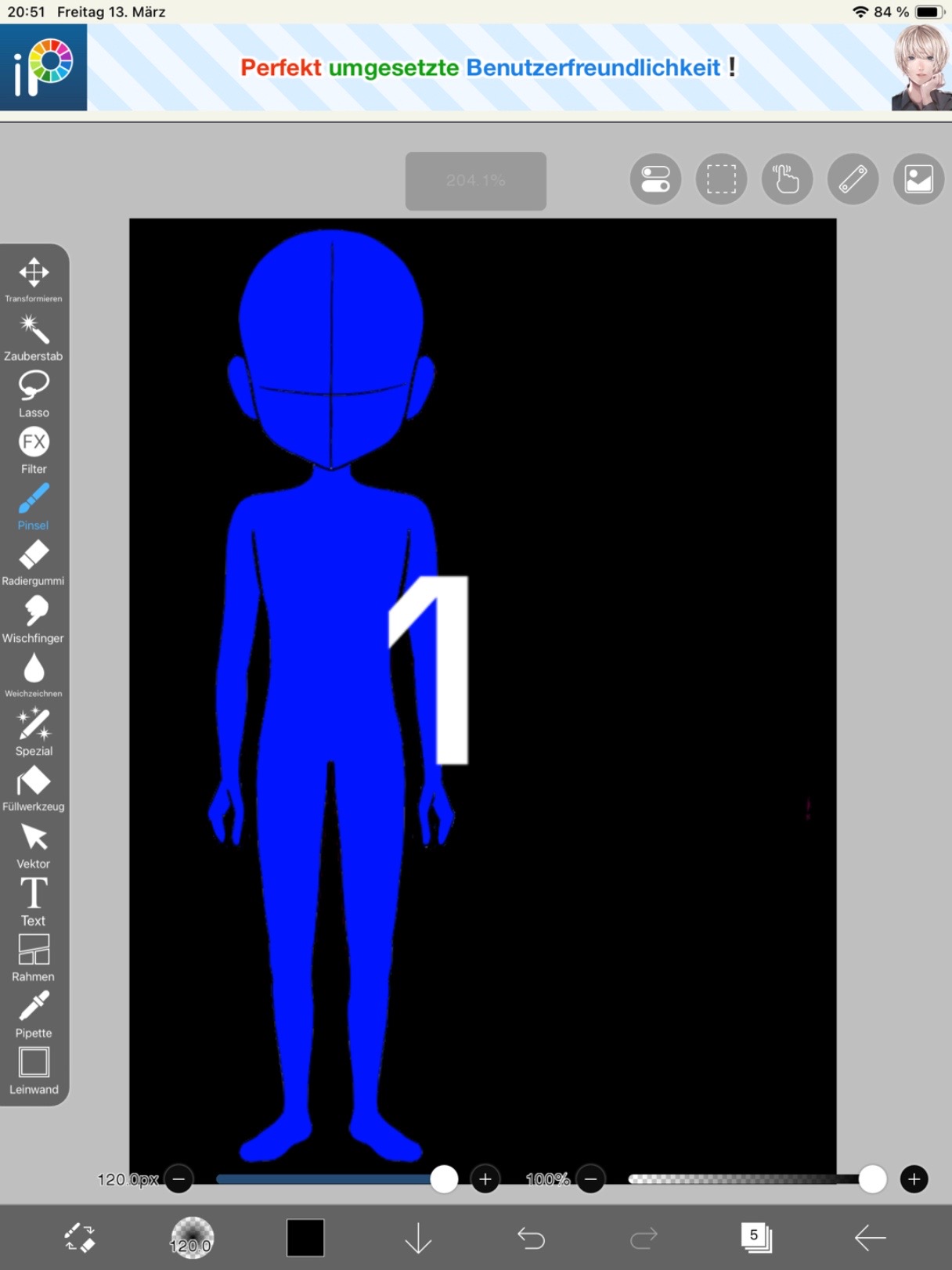The image size is (952, 1270).
Task: Select the Wischfinger smudge tool
Action: [x=34, y=619]
